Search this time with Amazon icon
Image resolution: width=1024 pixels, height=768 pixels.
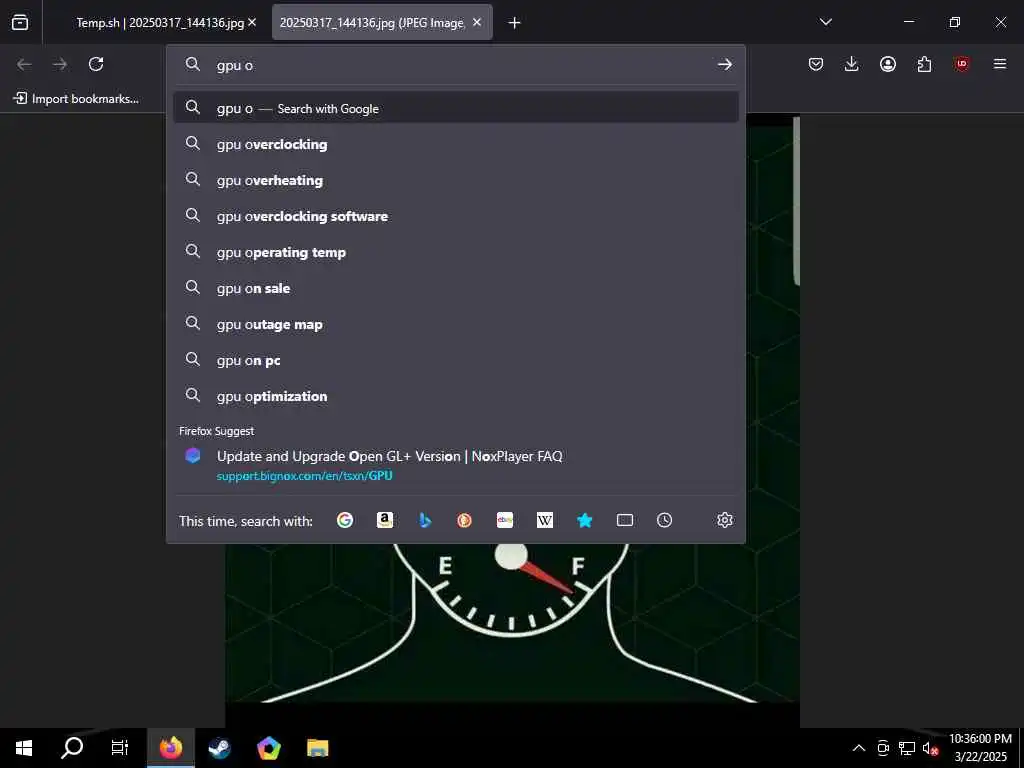coord(385,520)
